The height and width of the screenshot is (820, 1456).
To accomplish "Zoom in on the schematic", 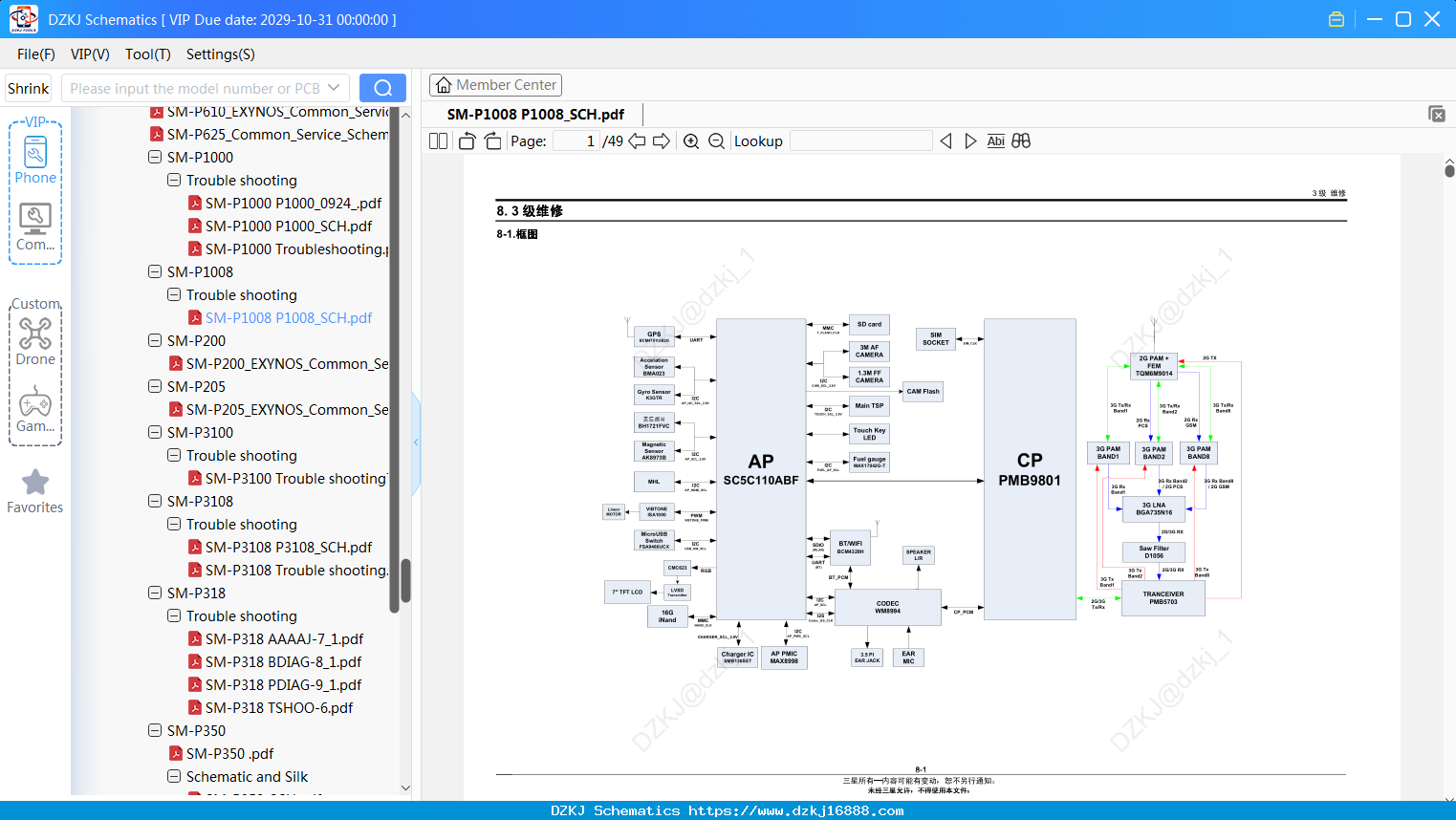I will tap(691, 141).
